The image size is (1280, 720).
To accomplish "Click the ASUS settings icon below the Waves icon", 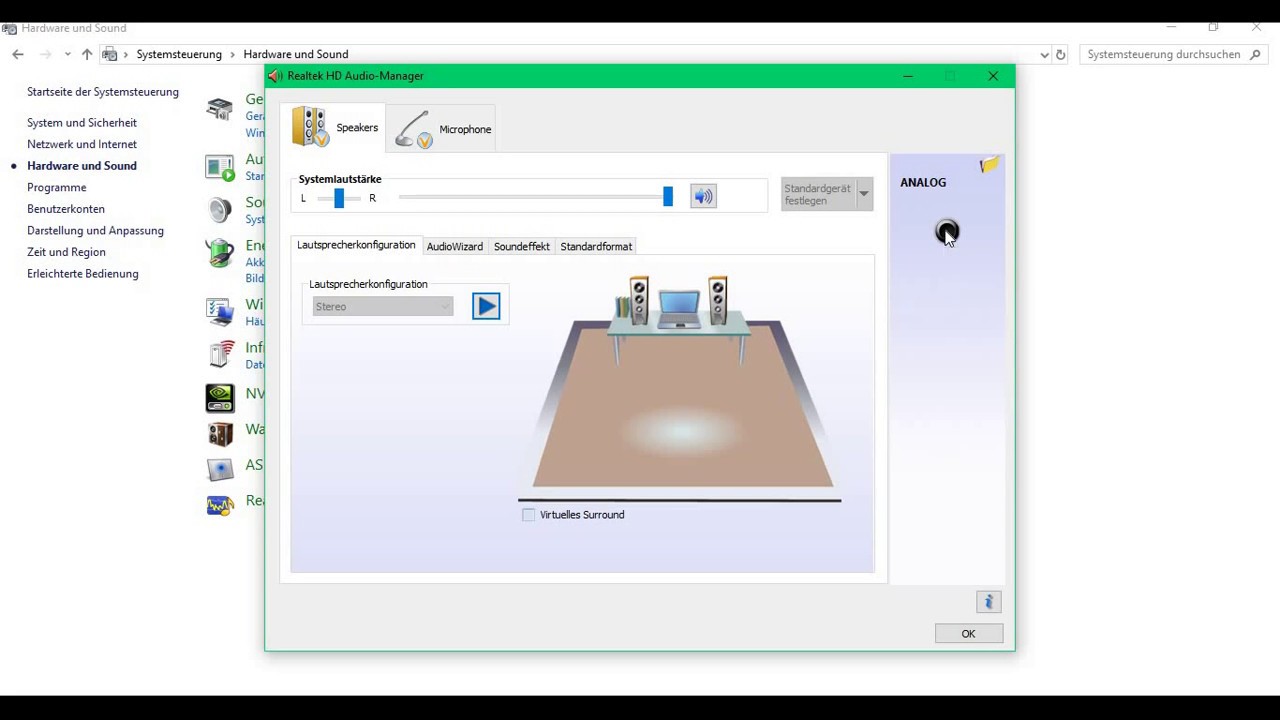I will coord(219,468).
